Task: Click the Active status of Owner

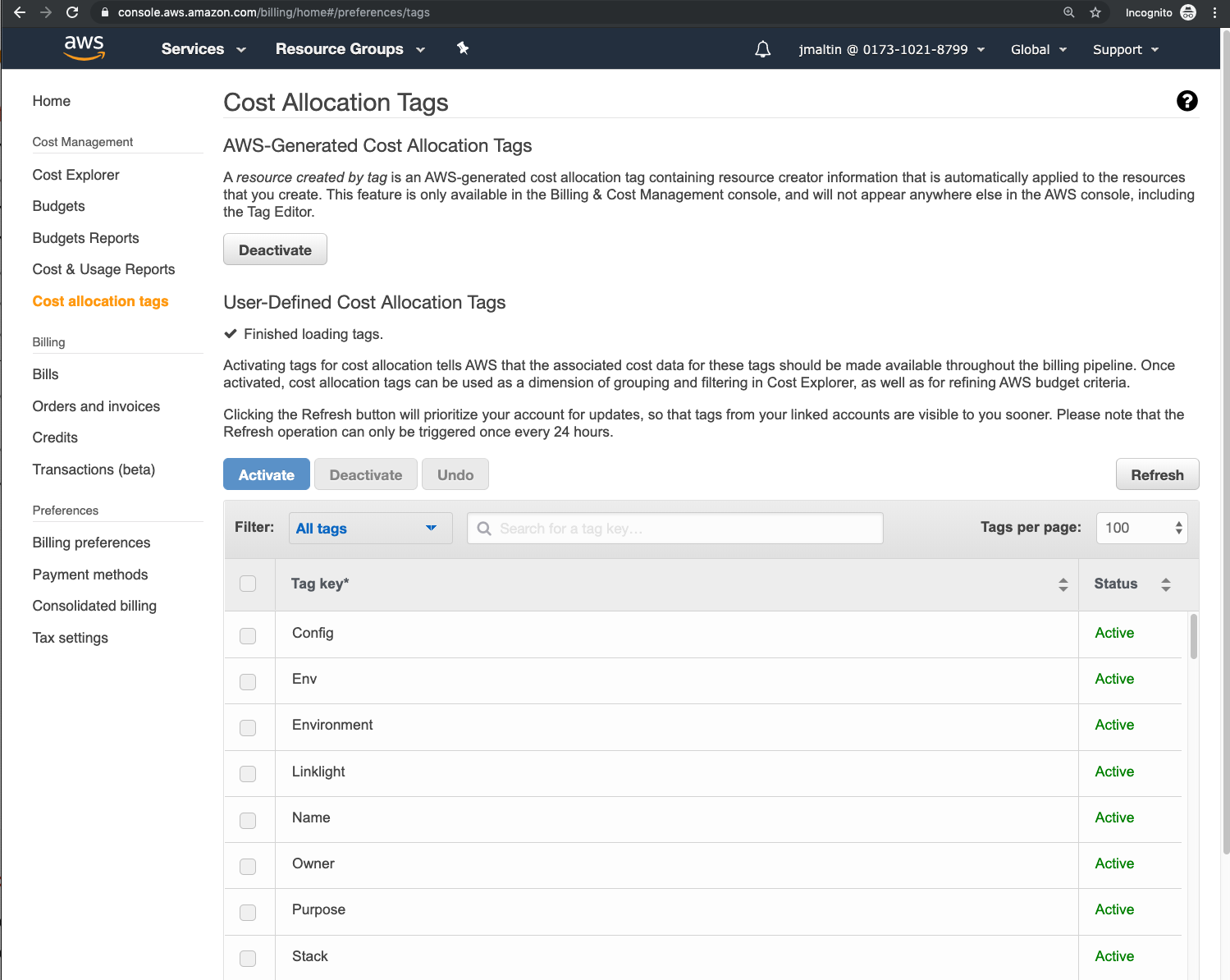Action: (x=1114, y=863)
